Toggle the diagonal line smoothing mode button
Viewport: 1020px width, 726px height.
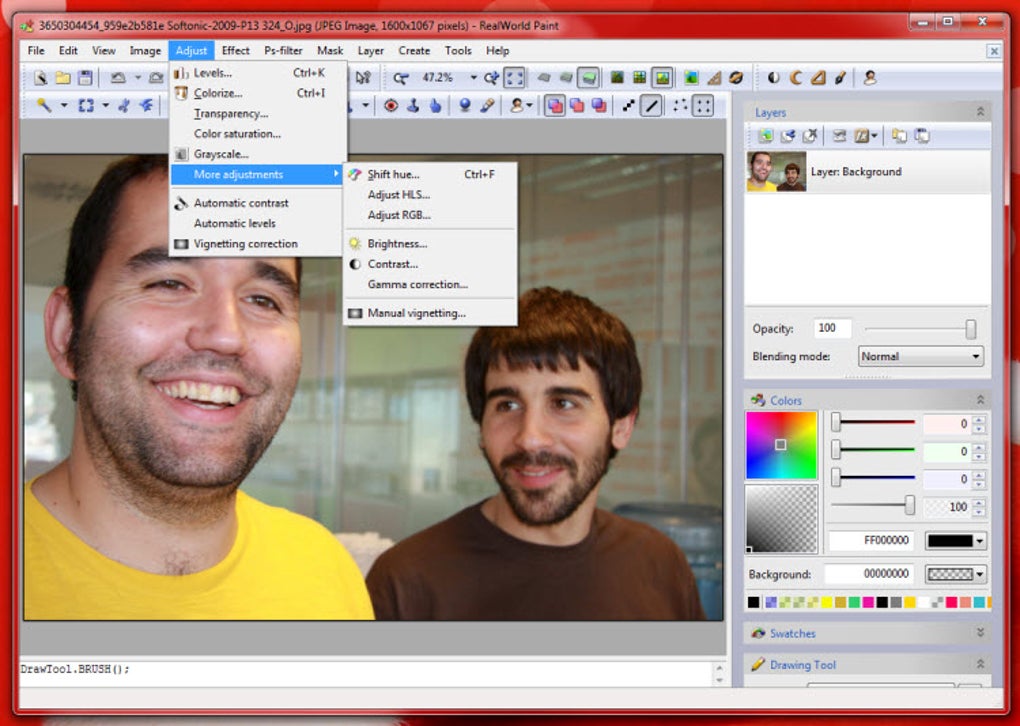651,105
